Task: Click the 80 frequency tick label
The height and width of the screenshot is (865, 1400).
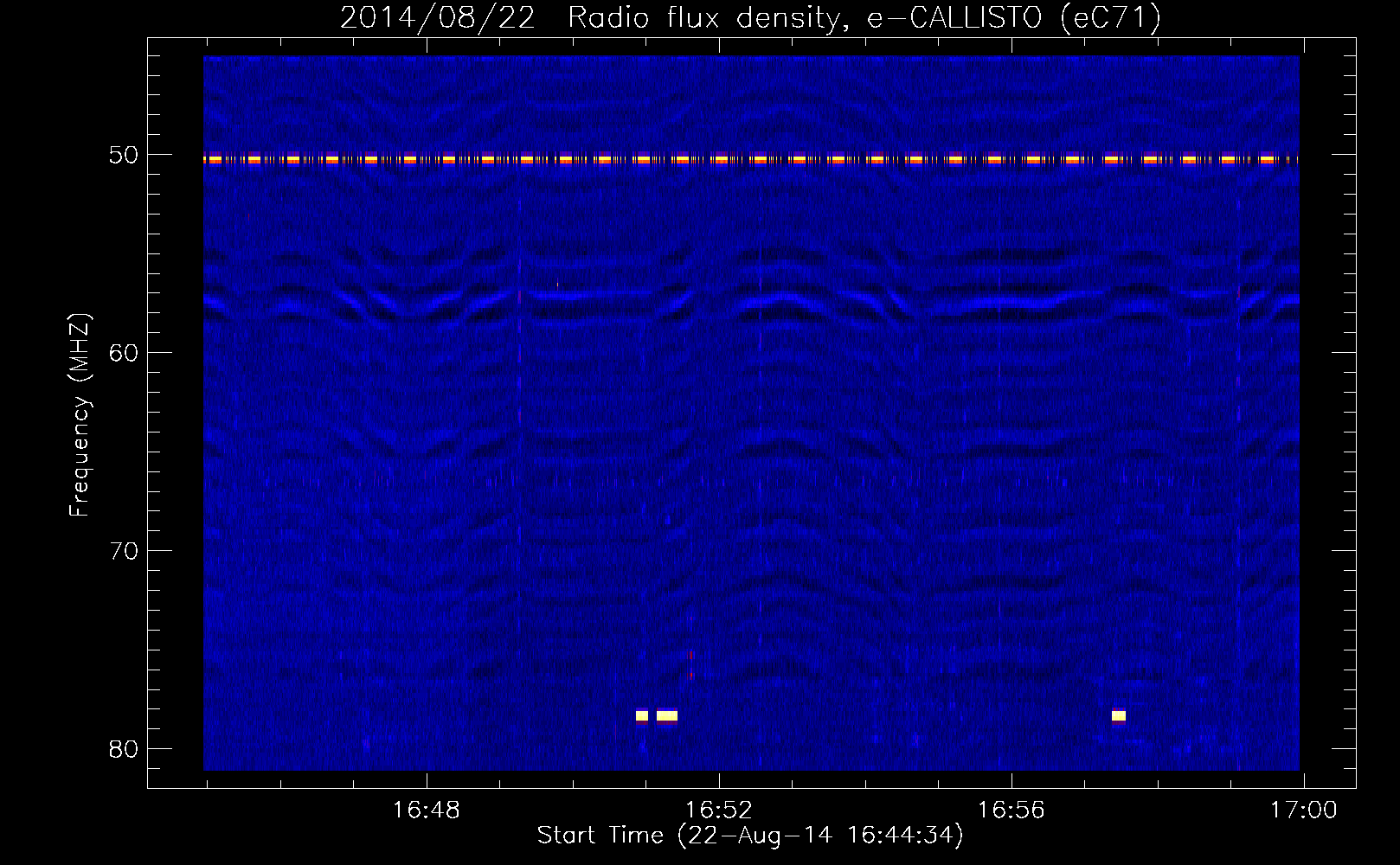Action: point(123,749)
